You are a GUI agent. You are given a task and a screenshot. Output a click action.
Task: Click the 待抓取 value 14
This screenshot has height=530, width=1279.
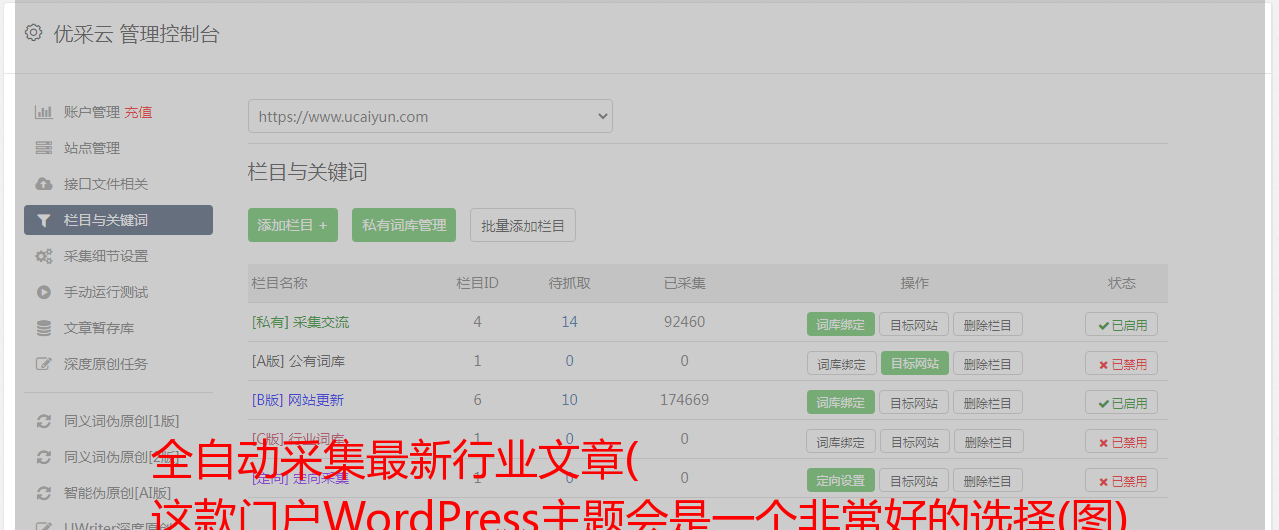569,322
